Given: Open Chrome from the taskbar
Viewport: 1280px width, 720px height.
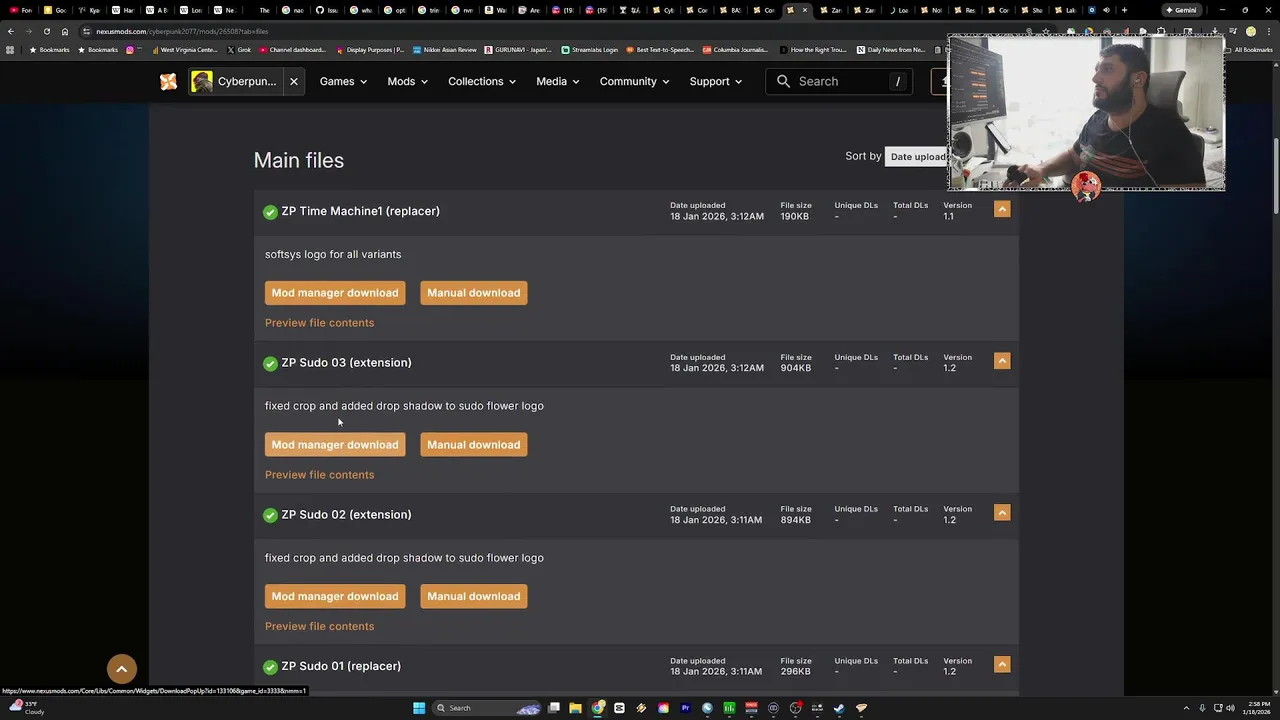Looking at the screenshot, I should [597, 708].
